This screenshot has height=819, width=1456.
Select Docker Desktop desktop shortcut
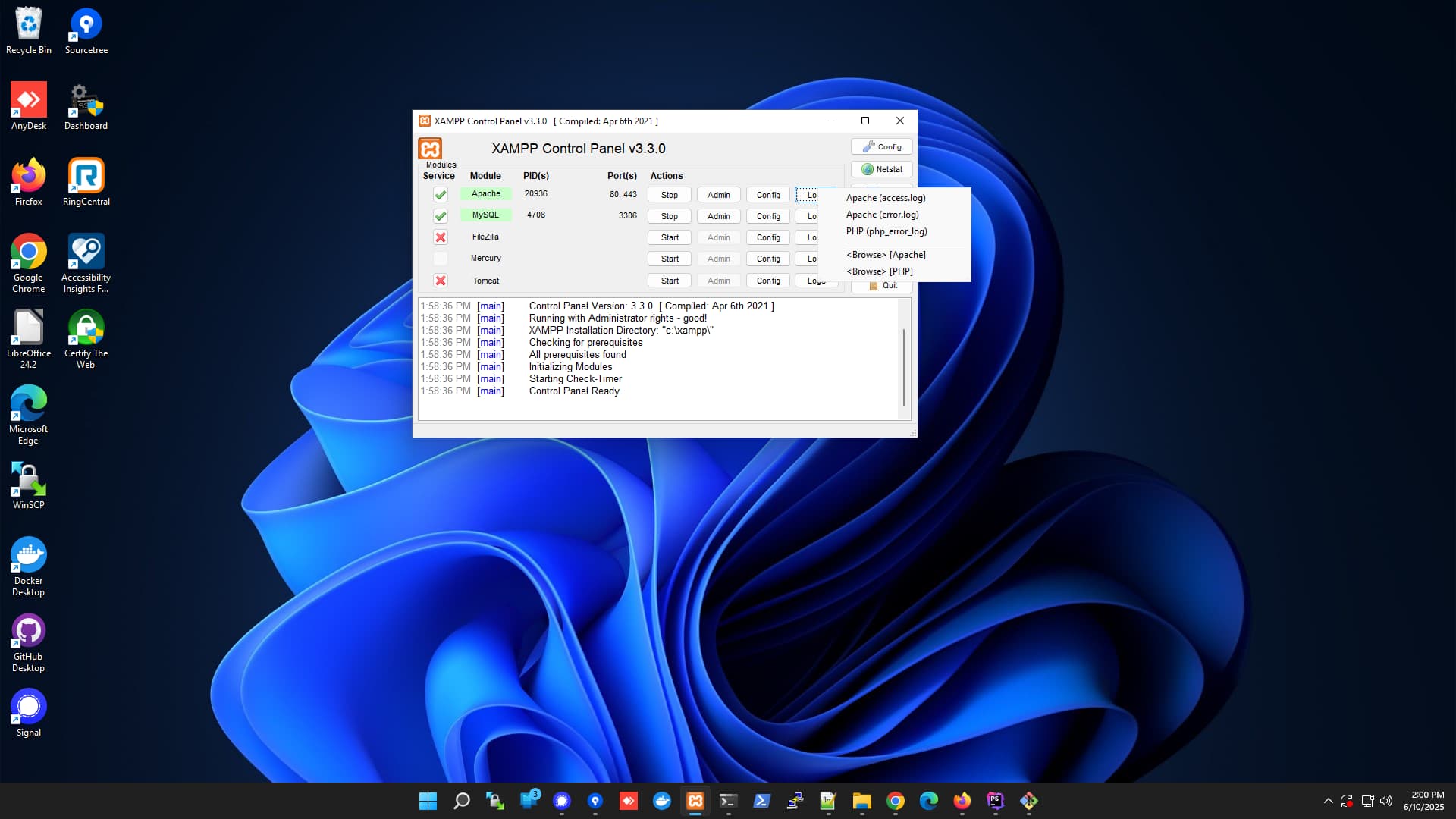pos(29,566)
